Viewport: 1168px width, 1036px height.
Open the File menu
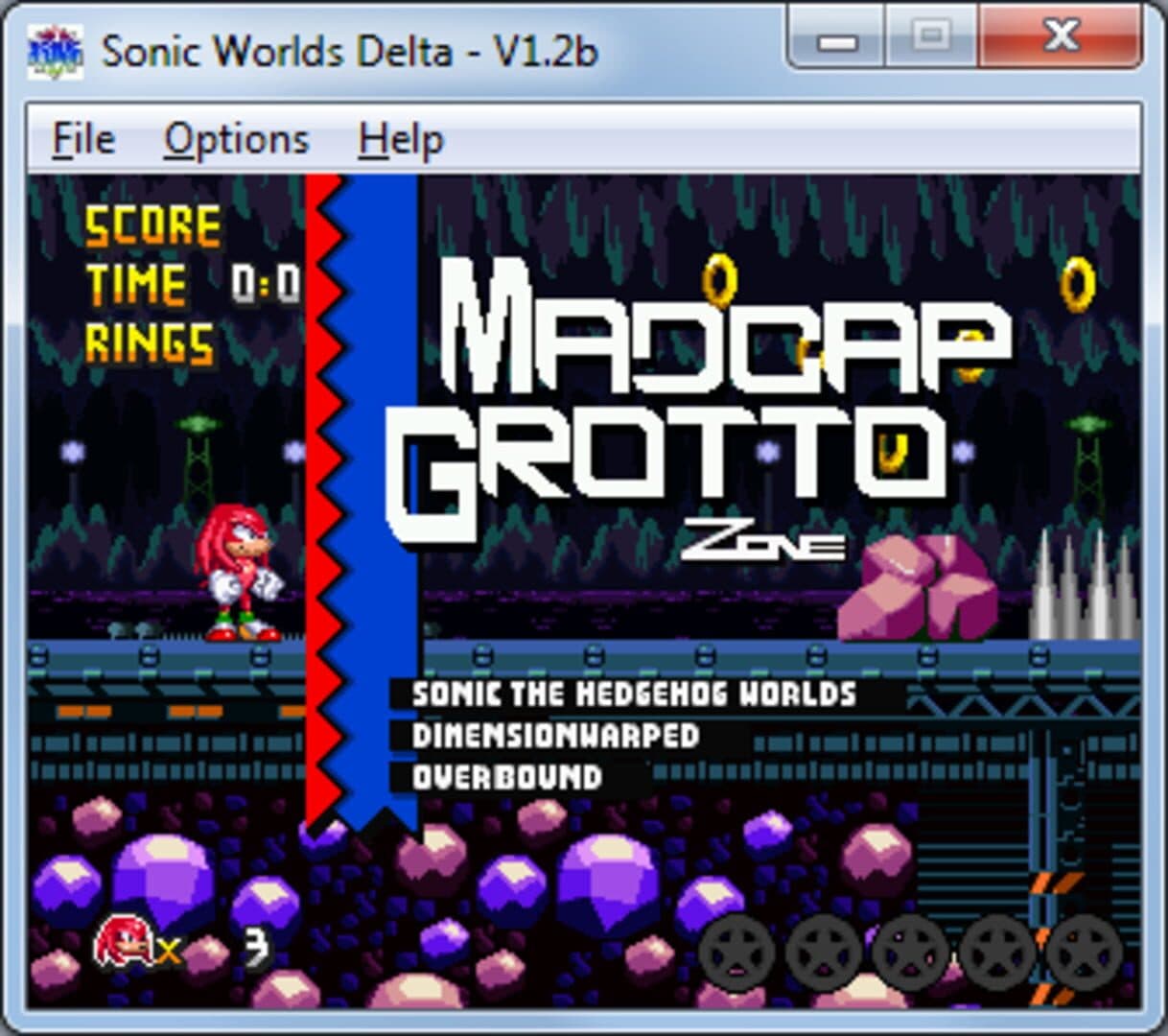pyautogui.click(x=83, y=140)
